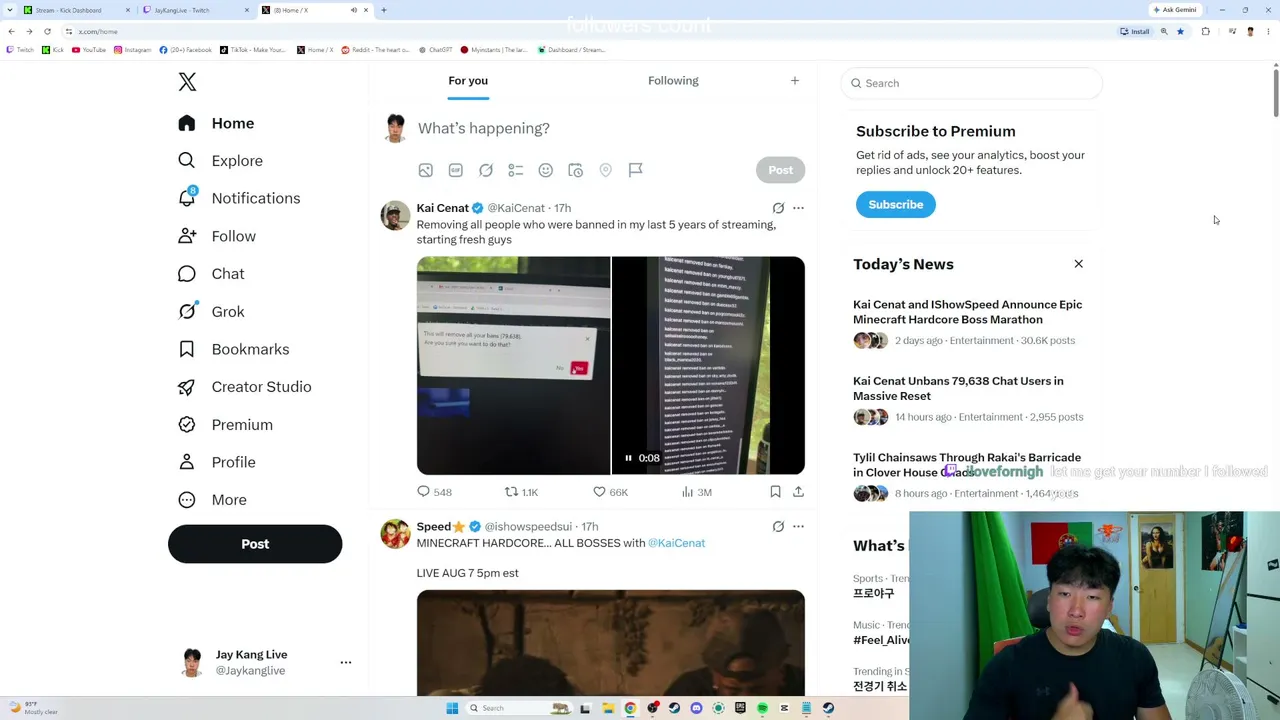
Task: Open the Follow page in sidebar
Action: (216, 236)
